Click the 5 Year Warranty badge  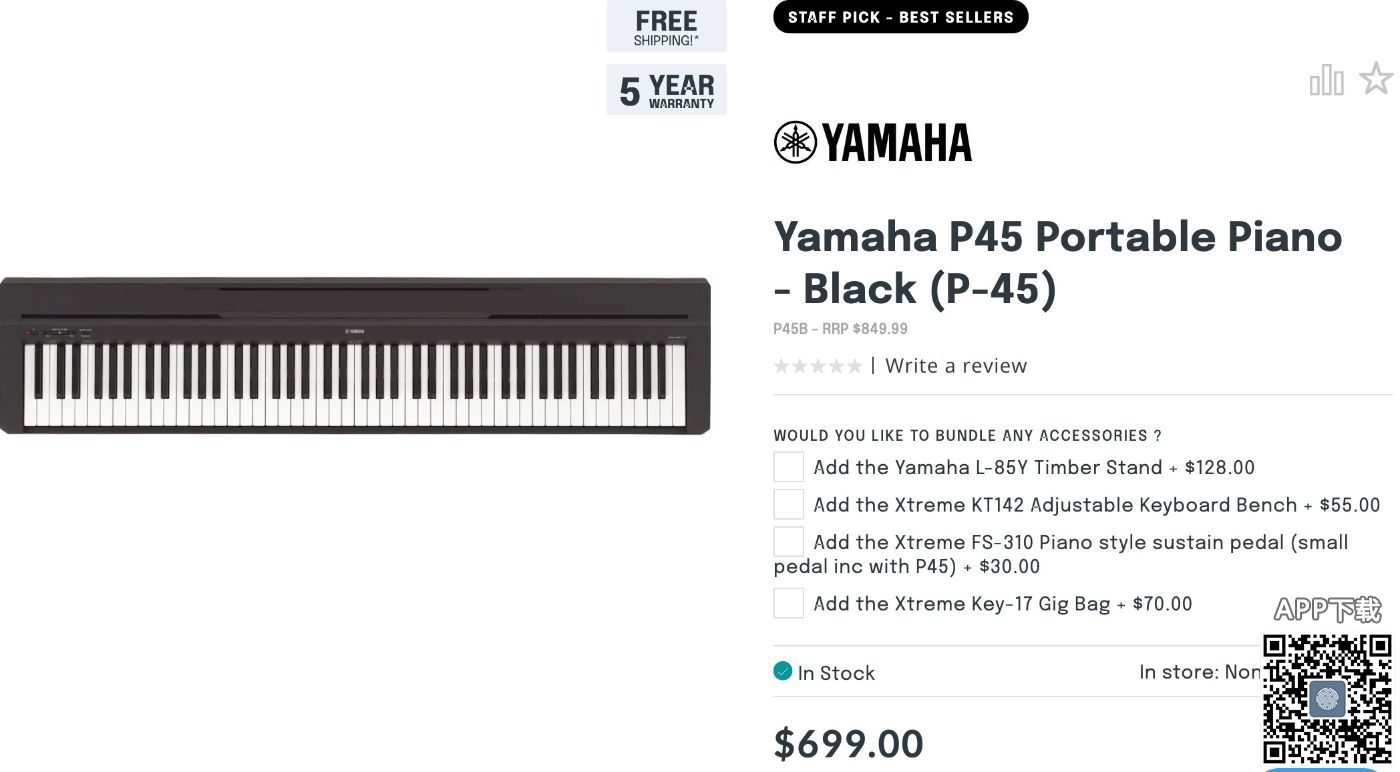(666, 91)
